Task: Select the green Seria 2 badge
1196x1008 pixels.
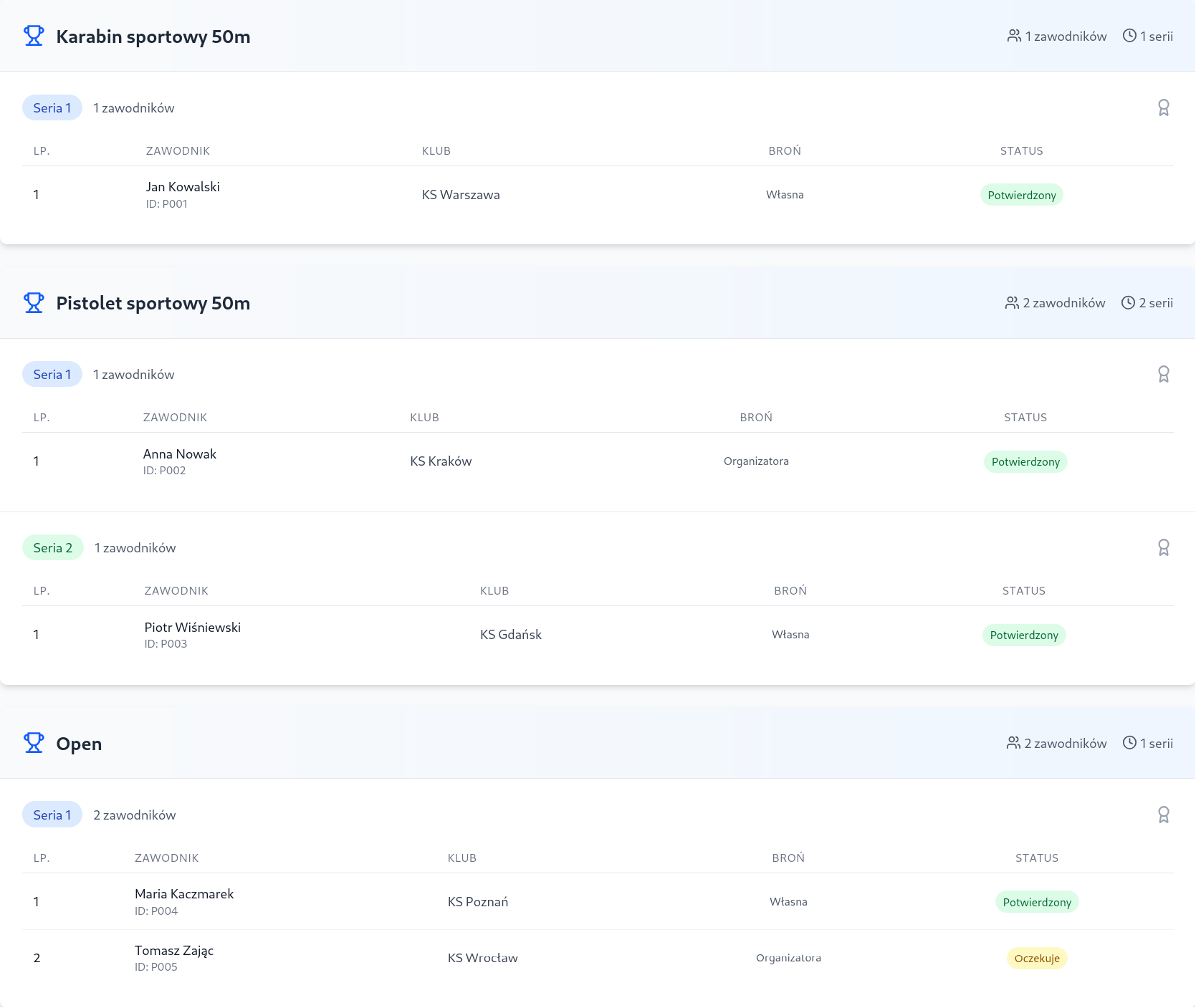Action: pyautogui.click(x=53, y=548)
